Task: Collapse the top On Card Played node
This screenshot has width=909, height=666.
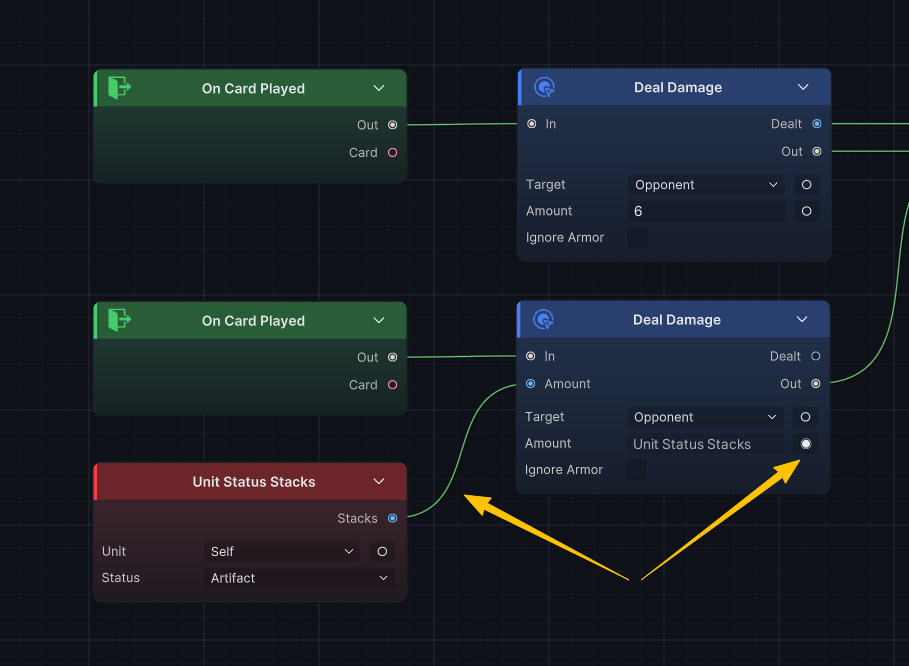Action: [x=379, y=88]
